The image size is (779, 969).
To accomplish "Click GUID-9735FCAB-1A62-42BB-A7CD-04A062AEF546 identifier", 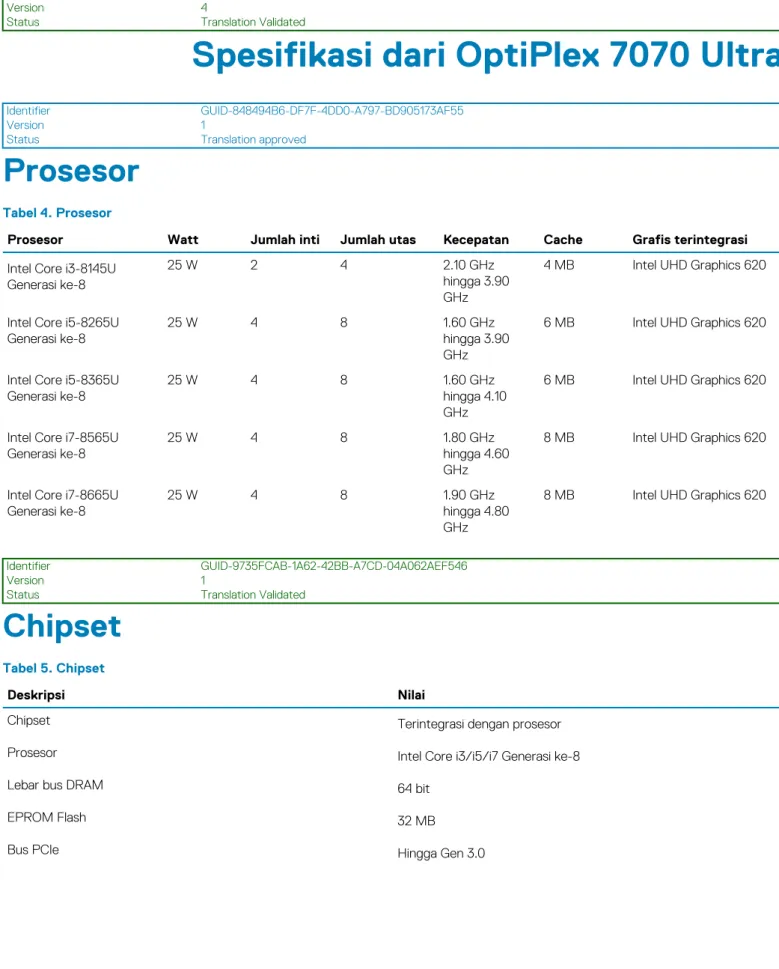I will [334, 566].
